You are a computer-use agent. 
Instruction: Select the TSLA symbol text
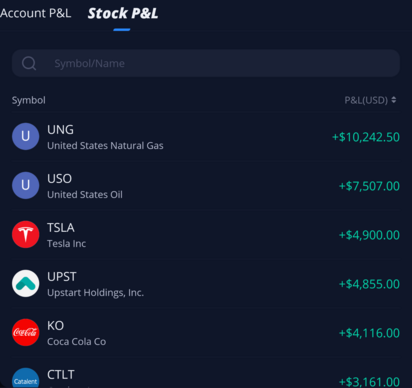point(61,228)
